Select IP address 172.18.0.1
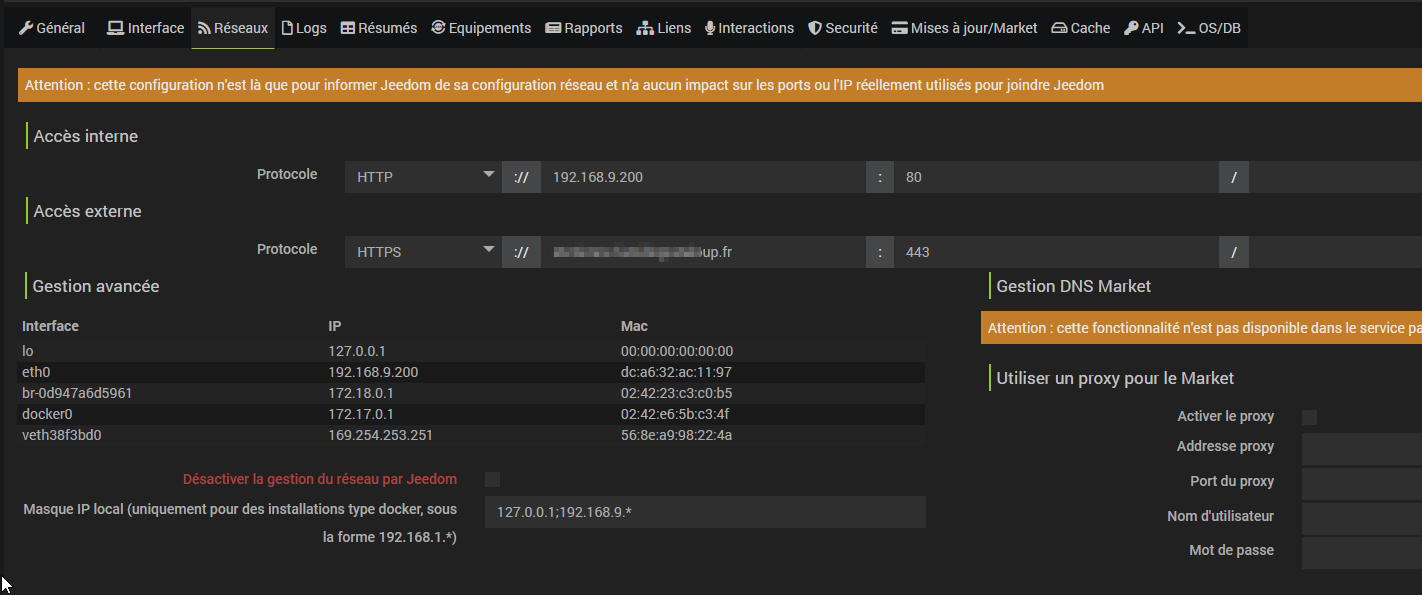This screenshot has width=1422, height=595. pyautogui.click(x=361, y=393)
